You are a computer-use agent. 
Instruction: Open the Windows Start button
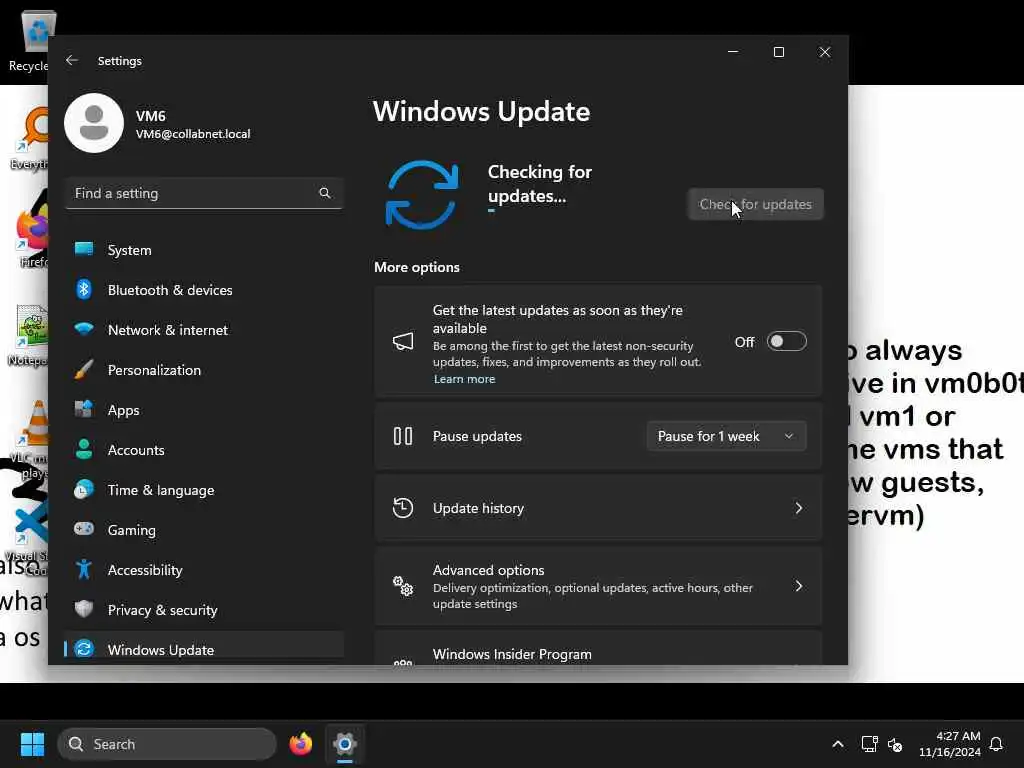(x=32, y=744)
